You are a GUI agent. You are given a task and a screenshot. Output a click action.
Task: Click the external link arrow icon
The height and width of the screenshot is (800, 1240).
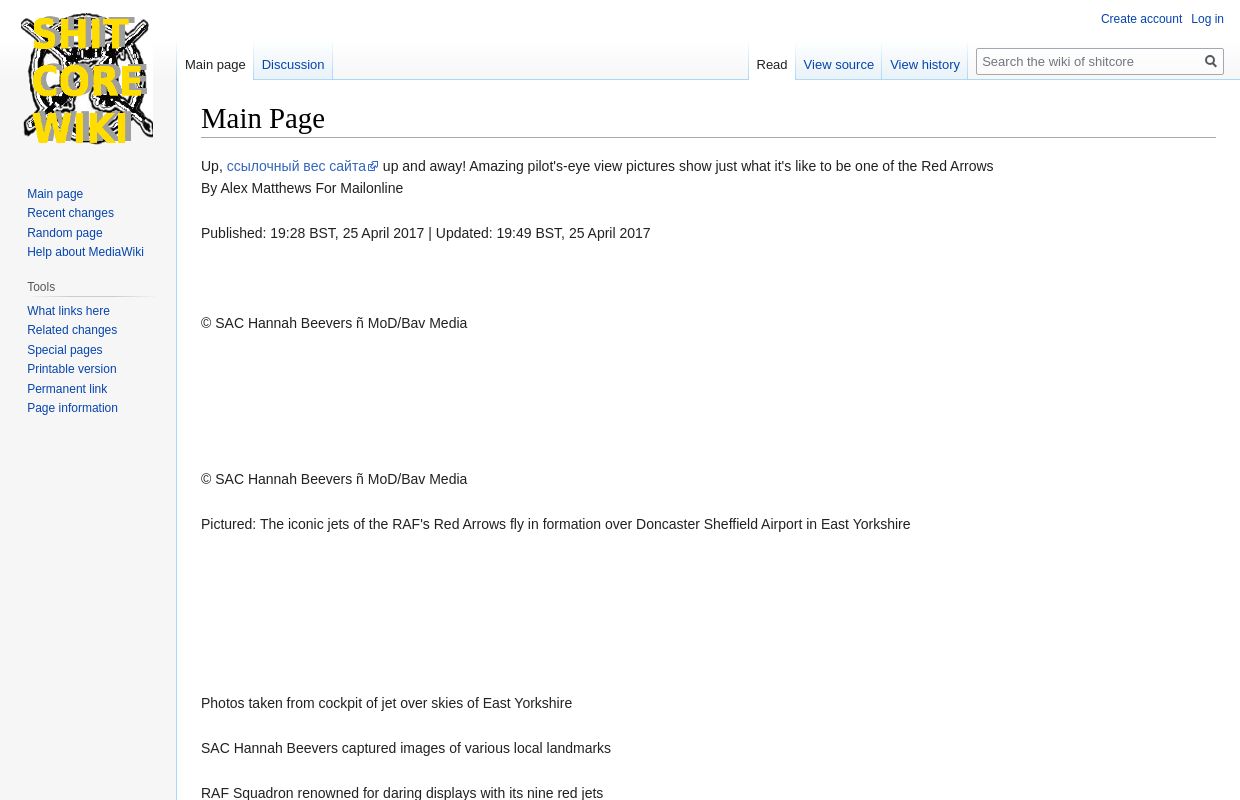[x=372, y=166]
